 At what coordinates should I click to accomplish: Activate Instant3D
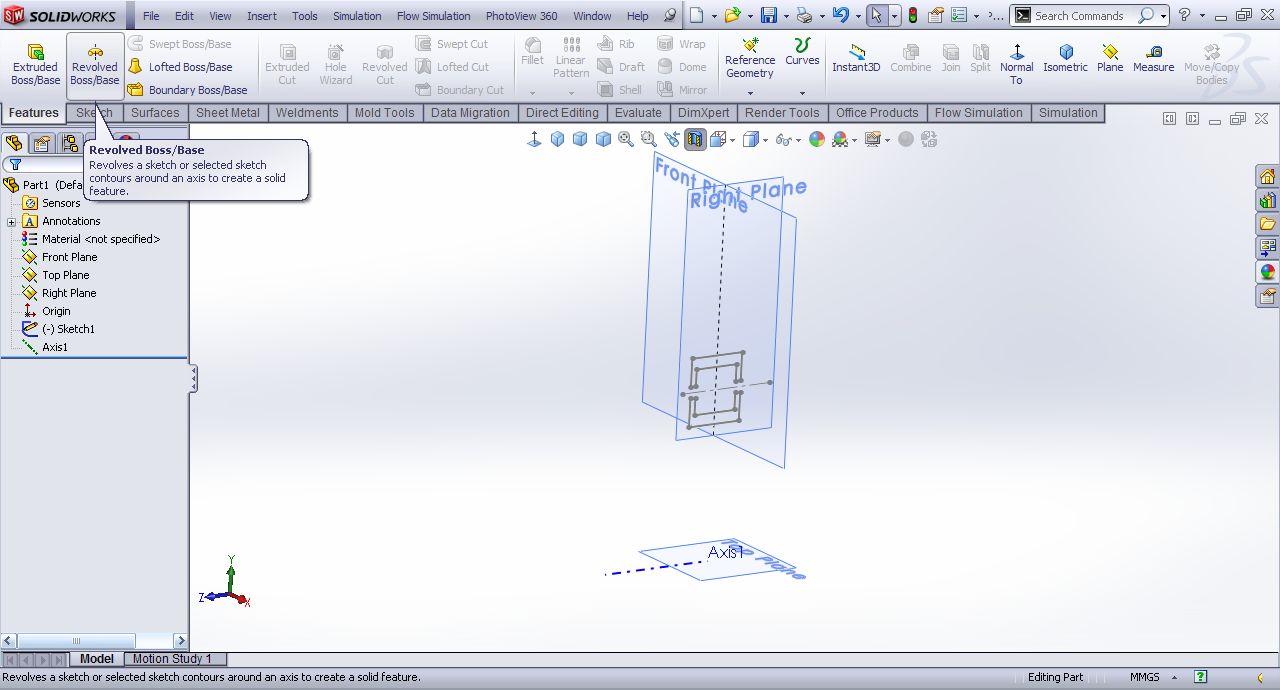point(856,59)
